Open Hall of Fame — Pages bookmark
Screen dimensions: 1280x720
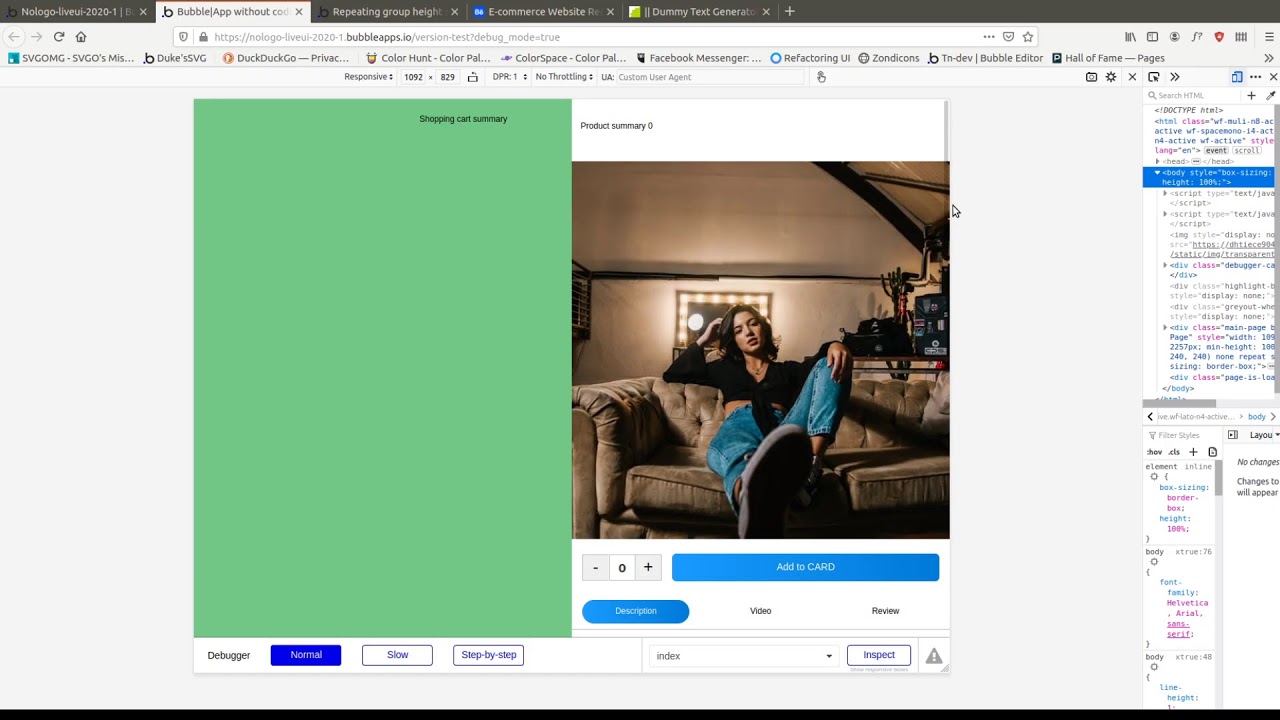1108,58
